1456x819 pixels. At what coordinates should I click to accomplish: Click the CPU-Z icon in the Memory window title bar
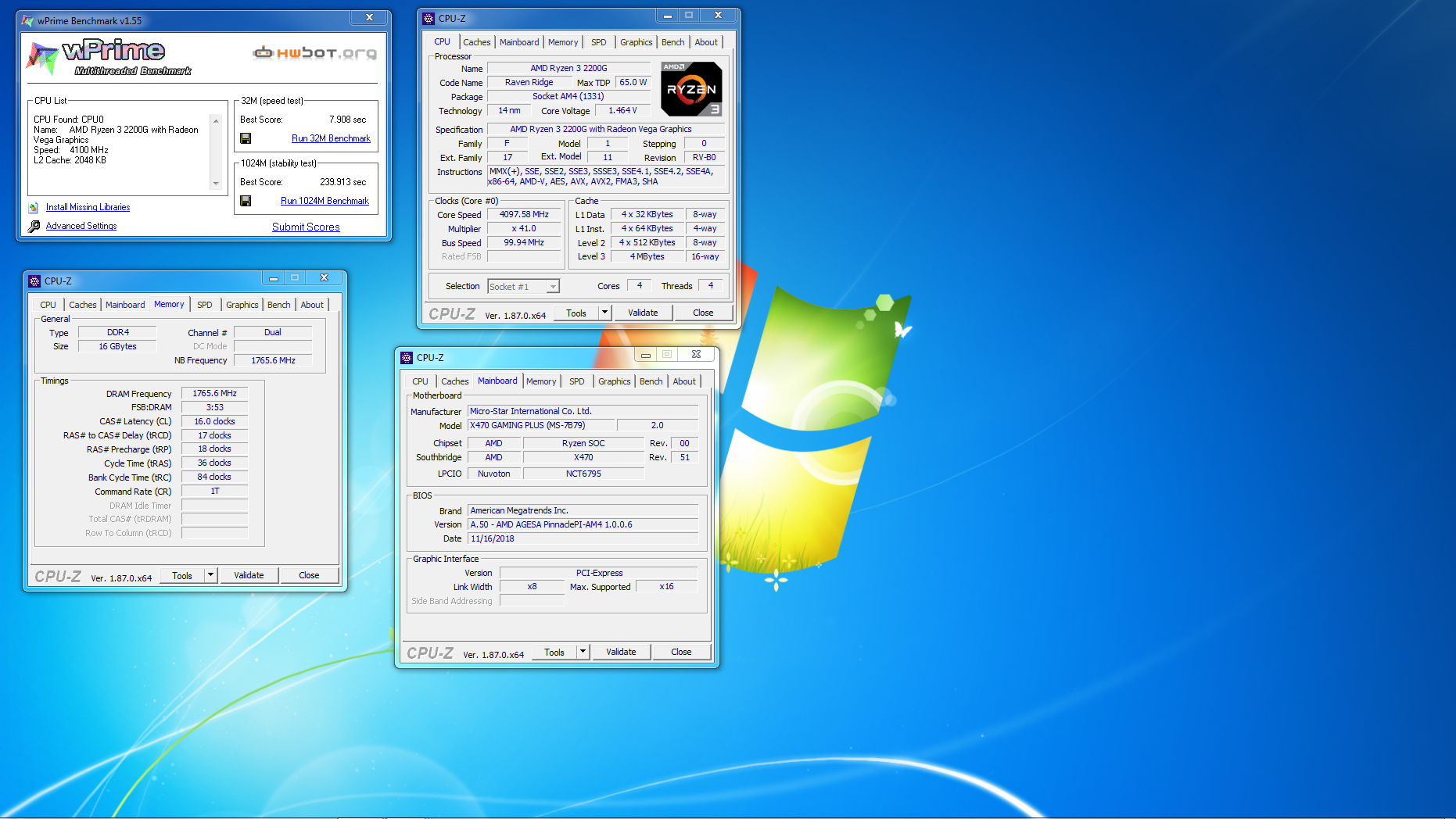(x=34, y=281)
